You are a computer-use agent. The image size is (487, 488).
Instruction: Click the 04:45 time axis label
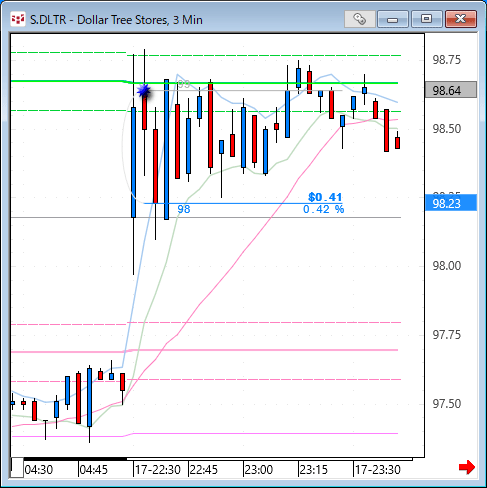coord(94,470)
